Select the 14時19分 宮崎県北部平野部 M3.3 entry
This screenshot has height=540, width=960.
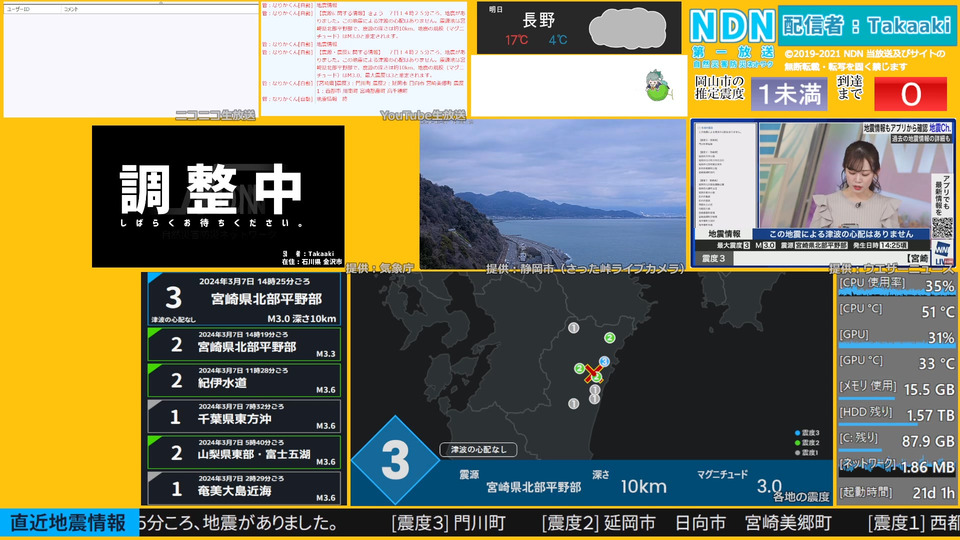(x=244, y=344)
